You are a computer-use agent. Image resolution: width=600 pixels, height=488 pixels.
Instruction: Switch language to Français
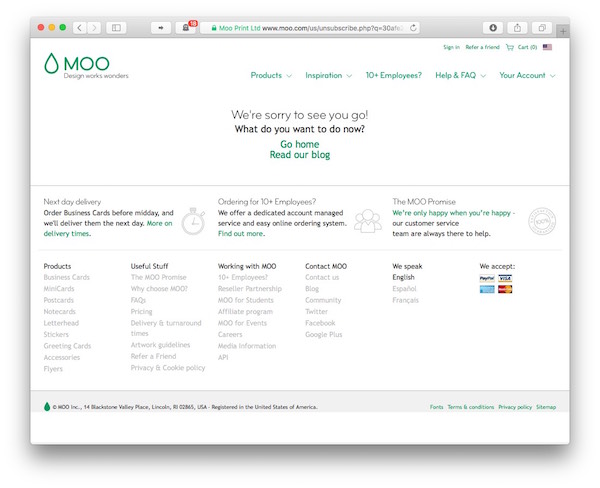(x=406, y=300)
